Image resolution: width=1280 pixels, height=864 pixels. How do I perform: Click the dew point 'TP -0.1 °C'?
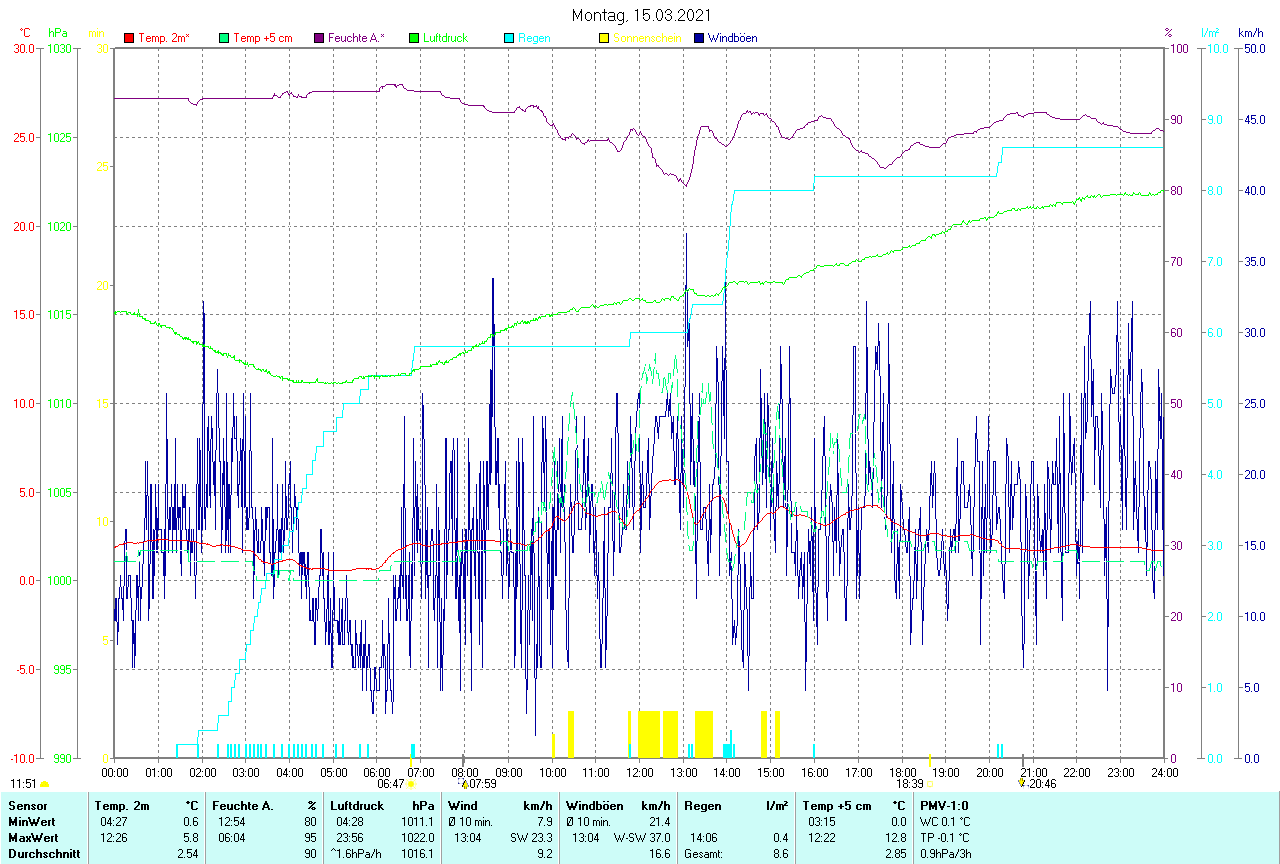coord(945,838)
